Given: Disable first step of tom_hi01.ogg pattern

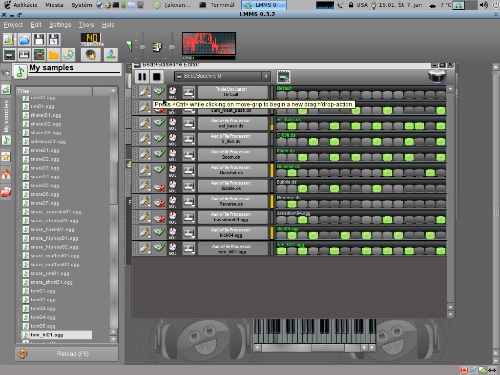Looking at the screenshot, I should tap(281, 251).
